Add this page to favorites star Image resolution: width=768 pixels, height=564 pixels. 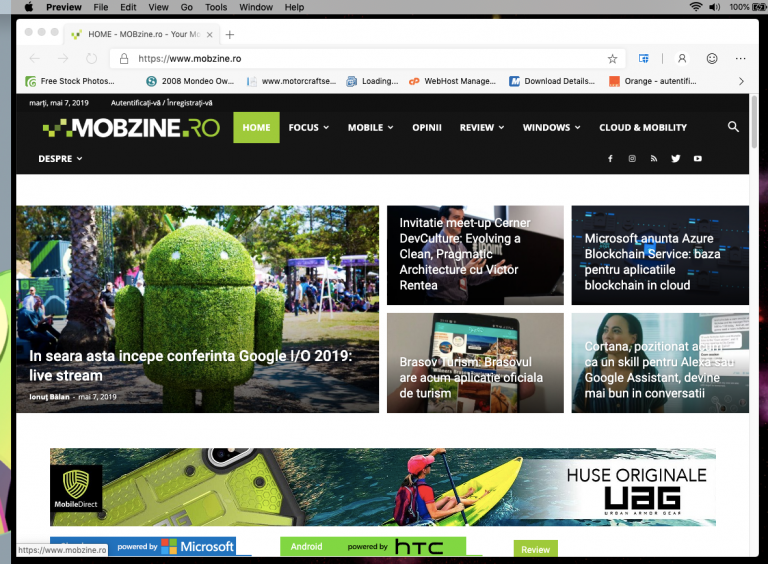tap(612, 59)
